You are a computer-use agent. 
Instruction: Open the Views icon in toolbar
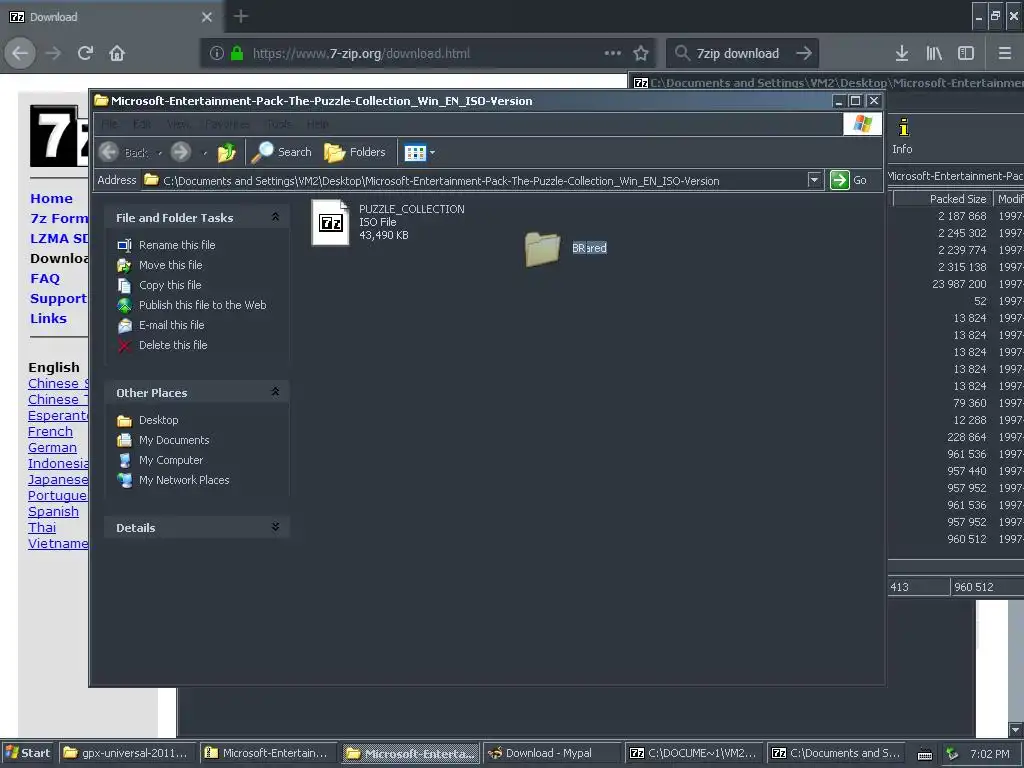point(415,153)
